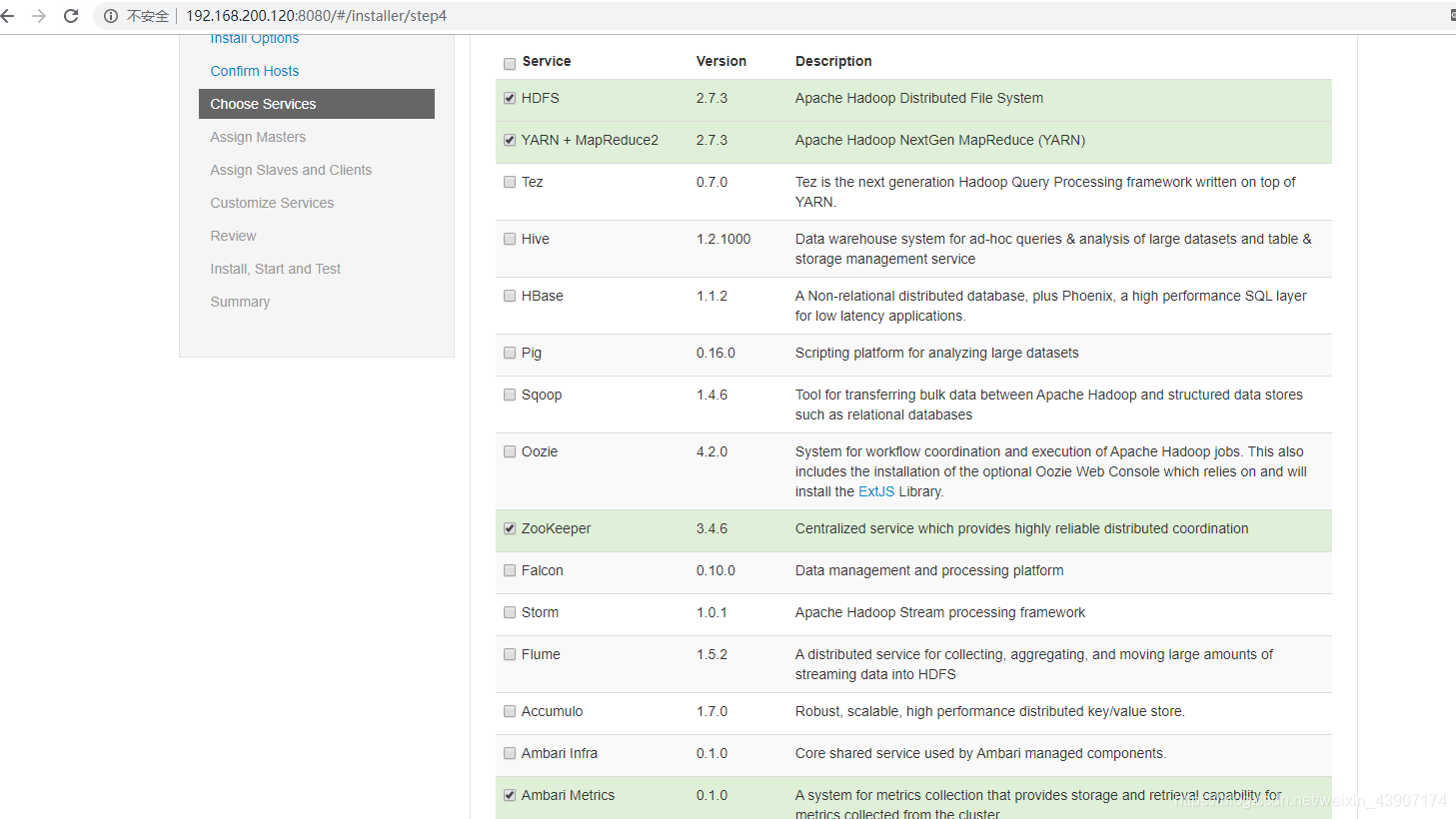Image resolution: width=1456 pixels, height=819 pixels.
Task: Click the HDFS service name
Action: coord(540,98)
